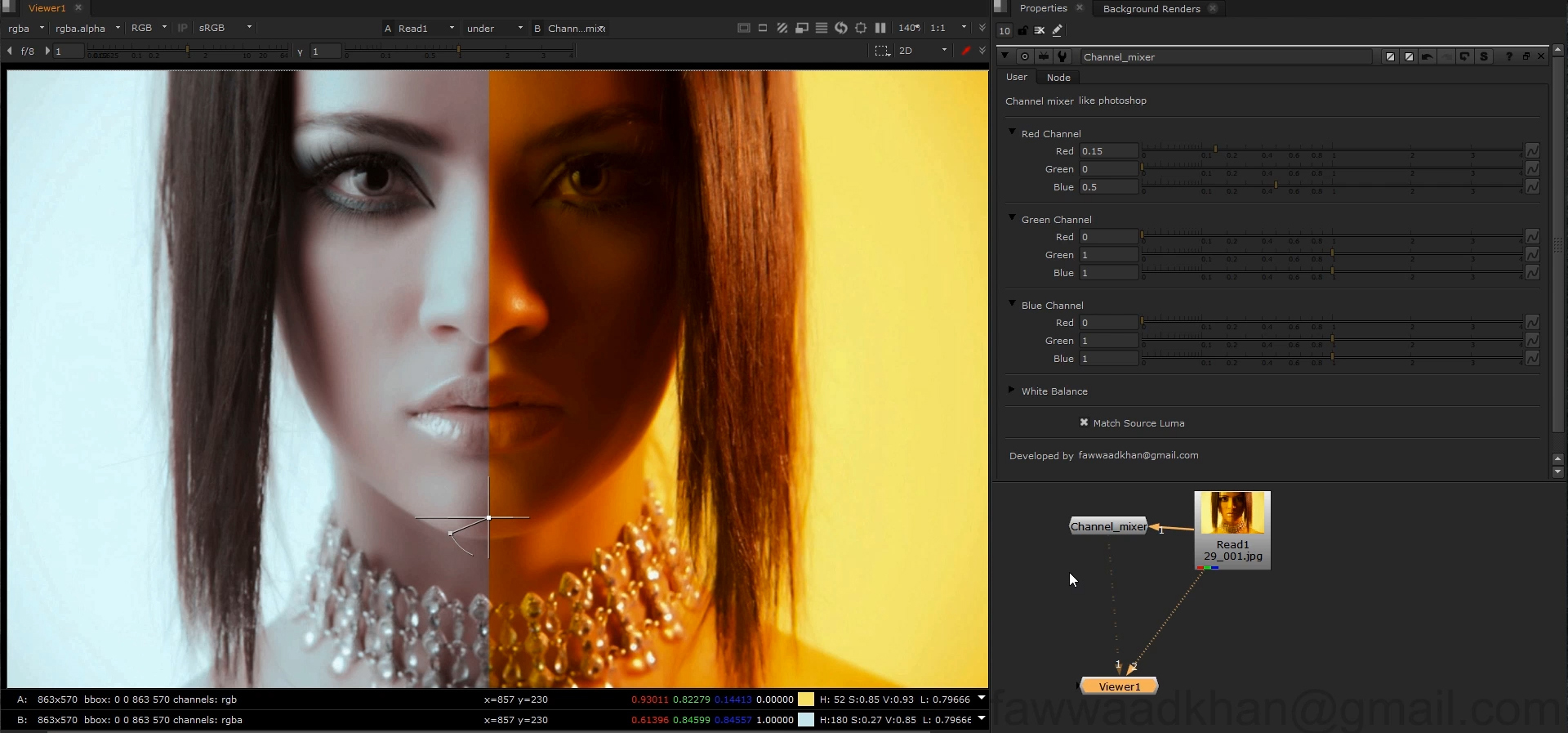This screenshot has width=1568, height=733.
Task: Click the clear all panels icon
Action: coord(1040,30)
